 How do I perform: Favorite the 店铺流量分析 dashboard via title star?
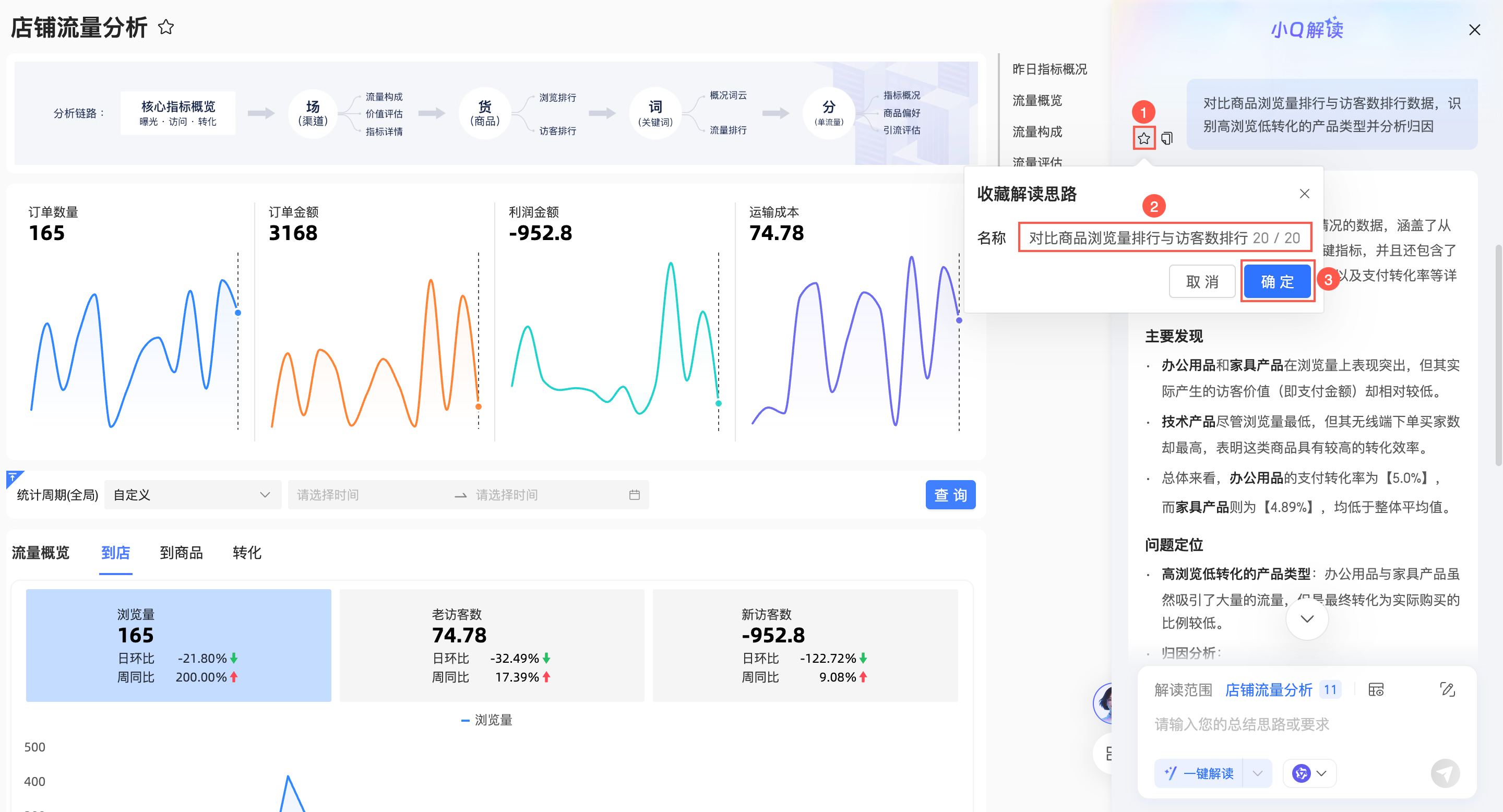166,27
